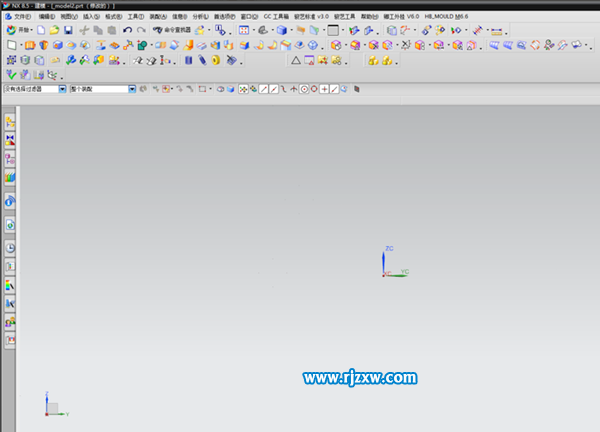Toggle the Existing Point plus-sign snap option
The width and height of the screenshot is (600, 432).
(x=324, y=89)
